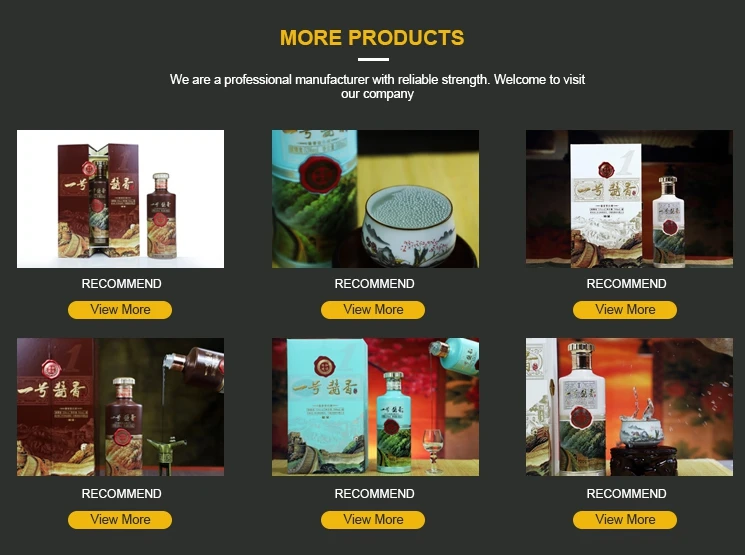Viewport: 745px width, 555px height.
Task: Click View More under the splashing cup product
Action: tap(625, 520)
